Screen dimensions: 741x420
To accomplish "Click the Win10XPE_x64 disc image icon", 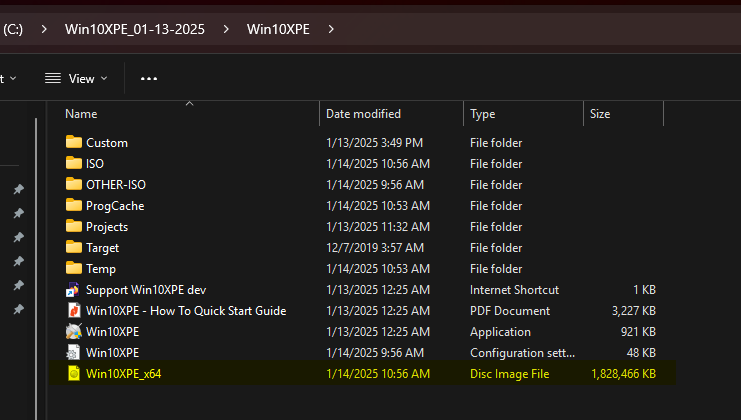I will coord(73,373).
